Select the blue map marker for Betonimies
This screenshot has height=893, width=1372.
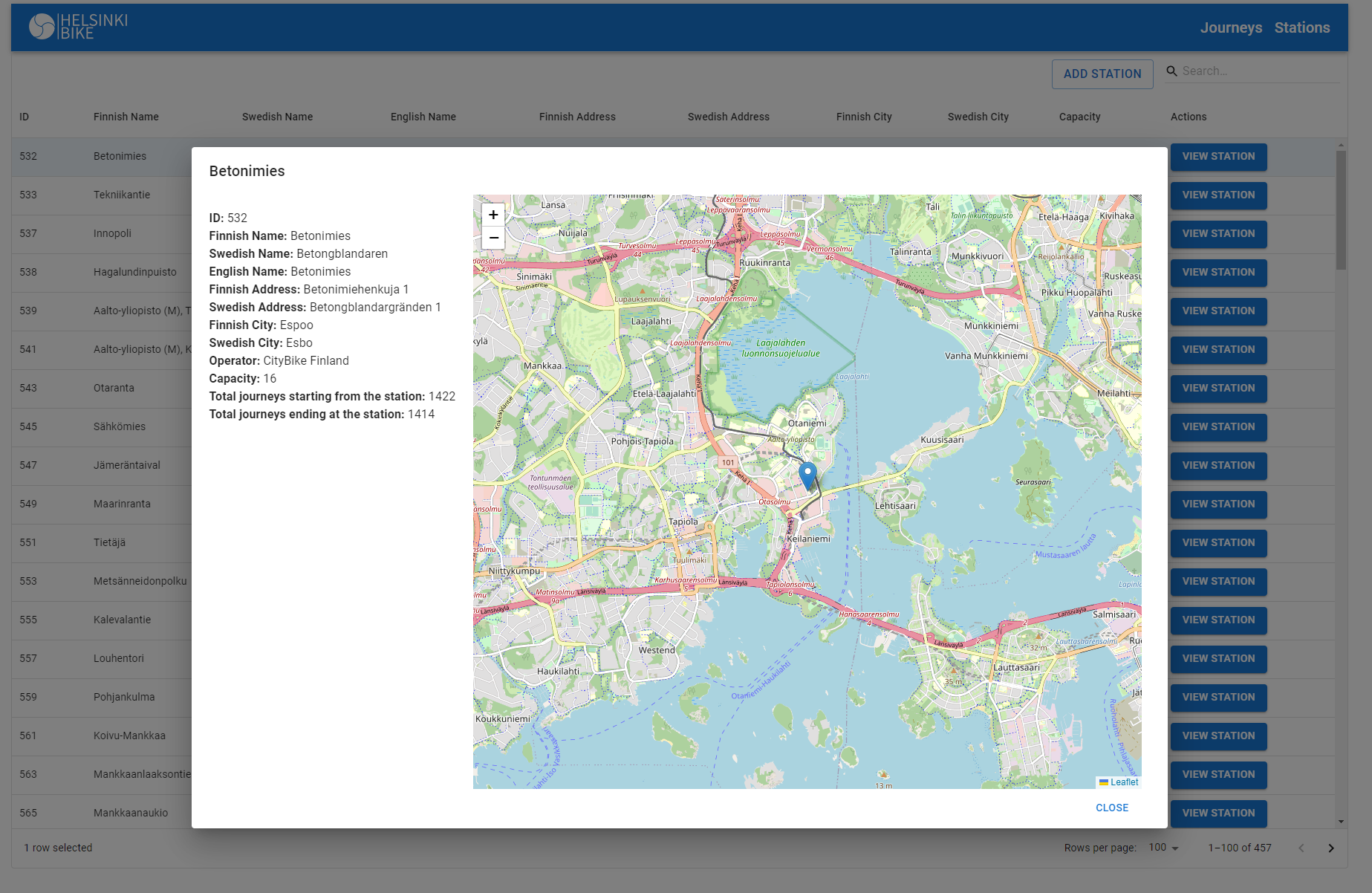pos(807,473)
